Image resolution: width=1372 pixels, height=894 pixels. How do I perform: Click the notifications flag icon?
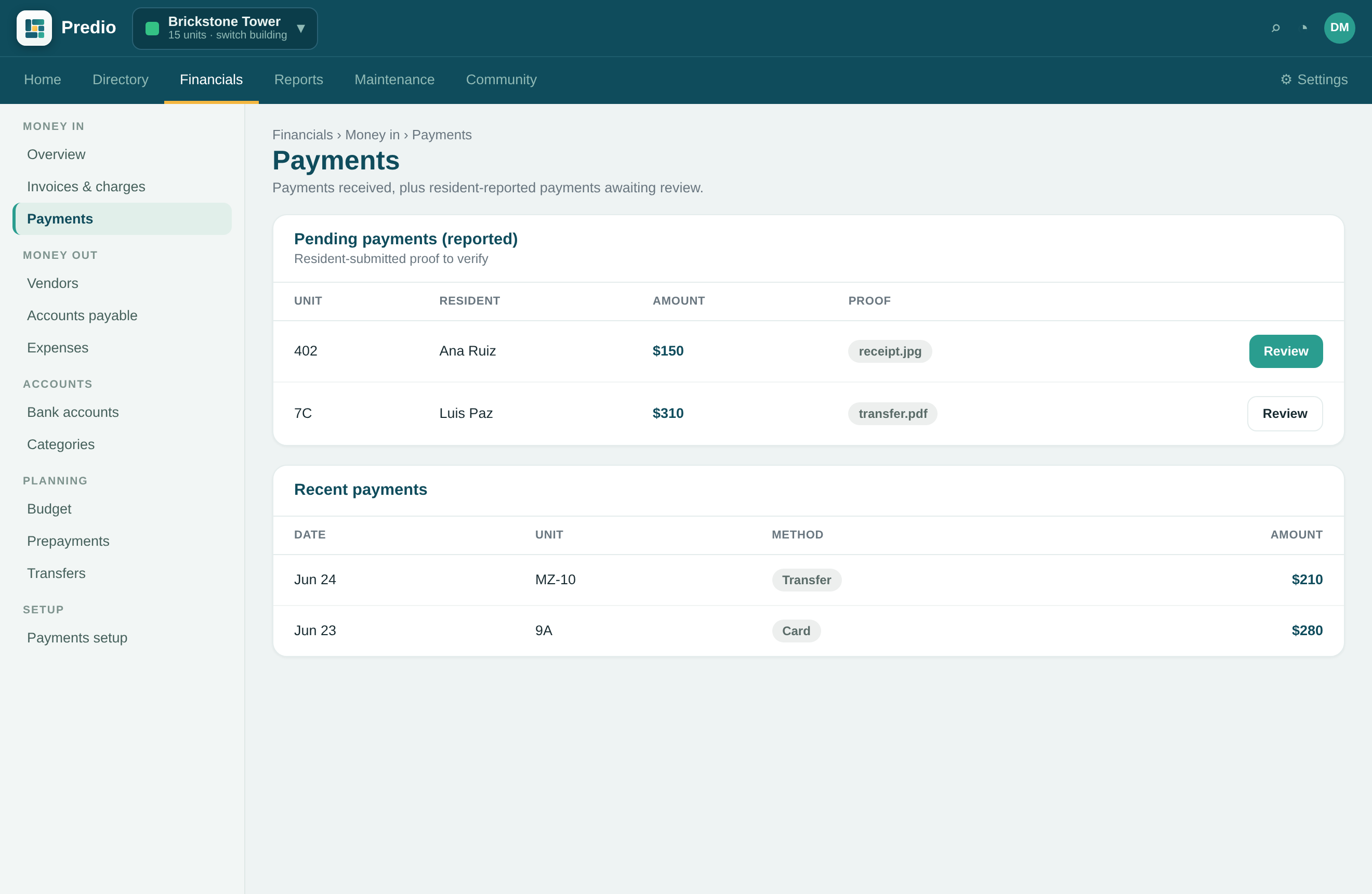pyautogui.click(x=1304, y=28)
